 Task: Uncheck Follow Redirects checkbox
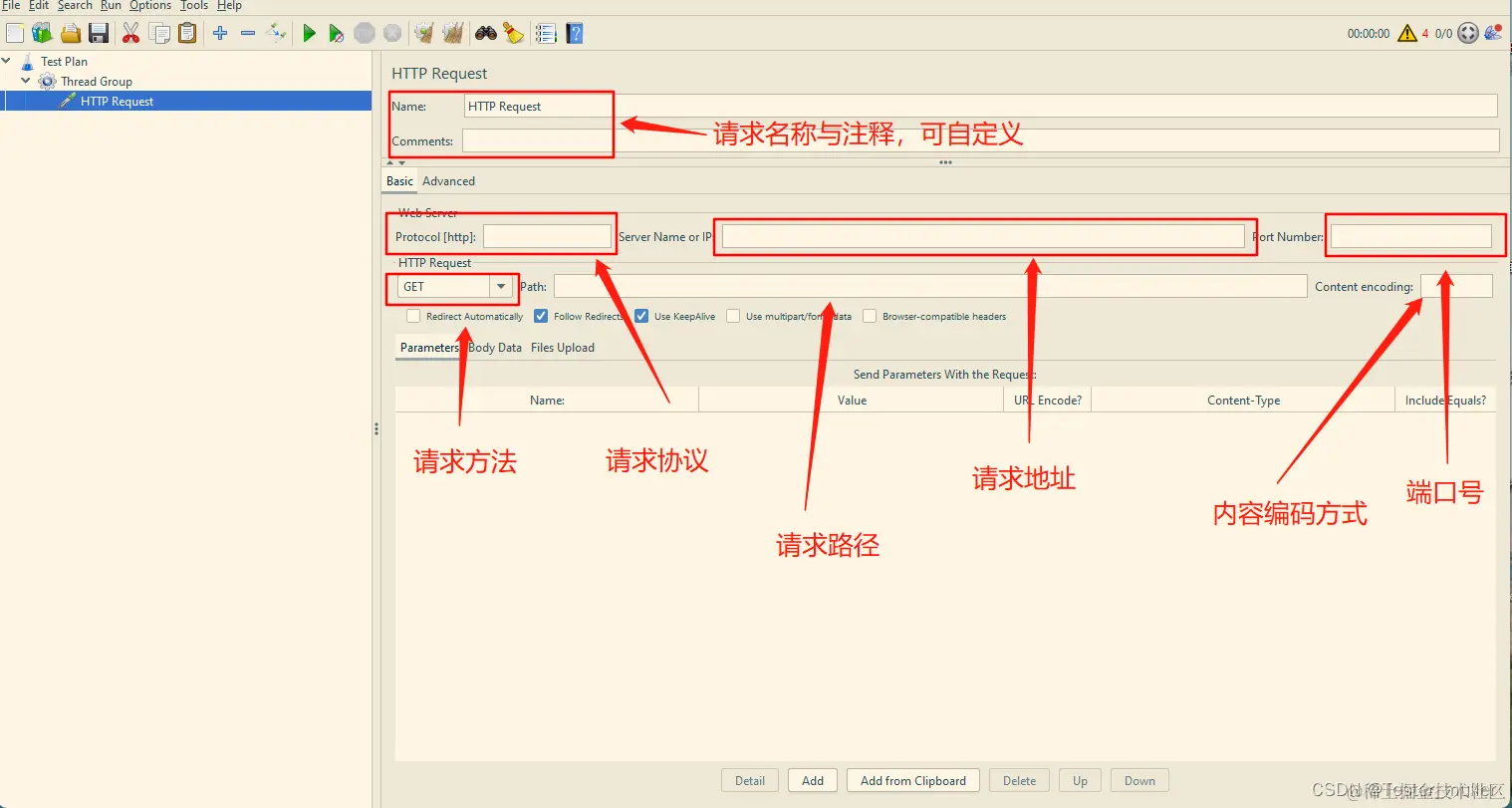[541, 316]
